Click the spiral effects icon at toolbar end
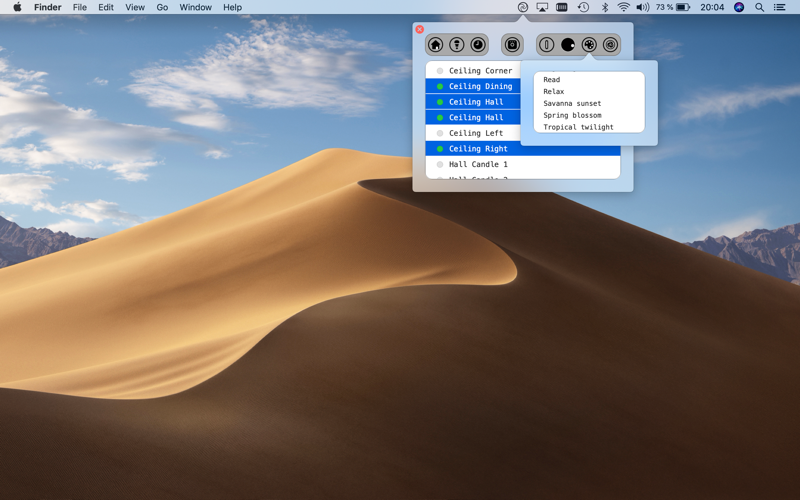This screenshot has width=800, height=500. click(610, 45)
